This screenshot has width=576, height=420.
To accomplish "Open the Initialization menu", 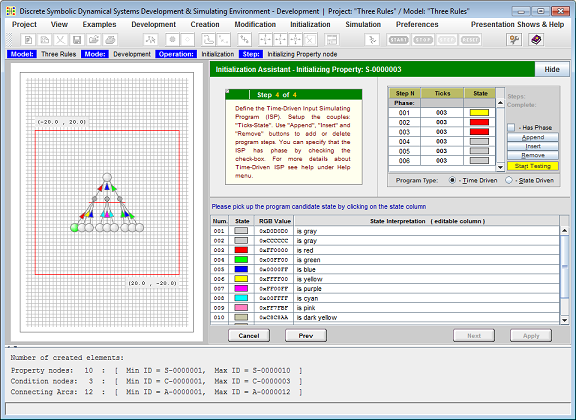I will click(x=310, y=25).
